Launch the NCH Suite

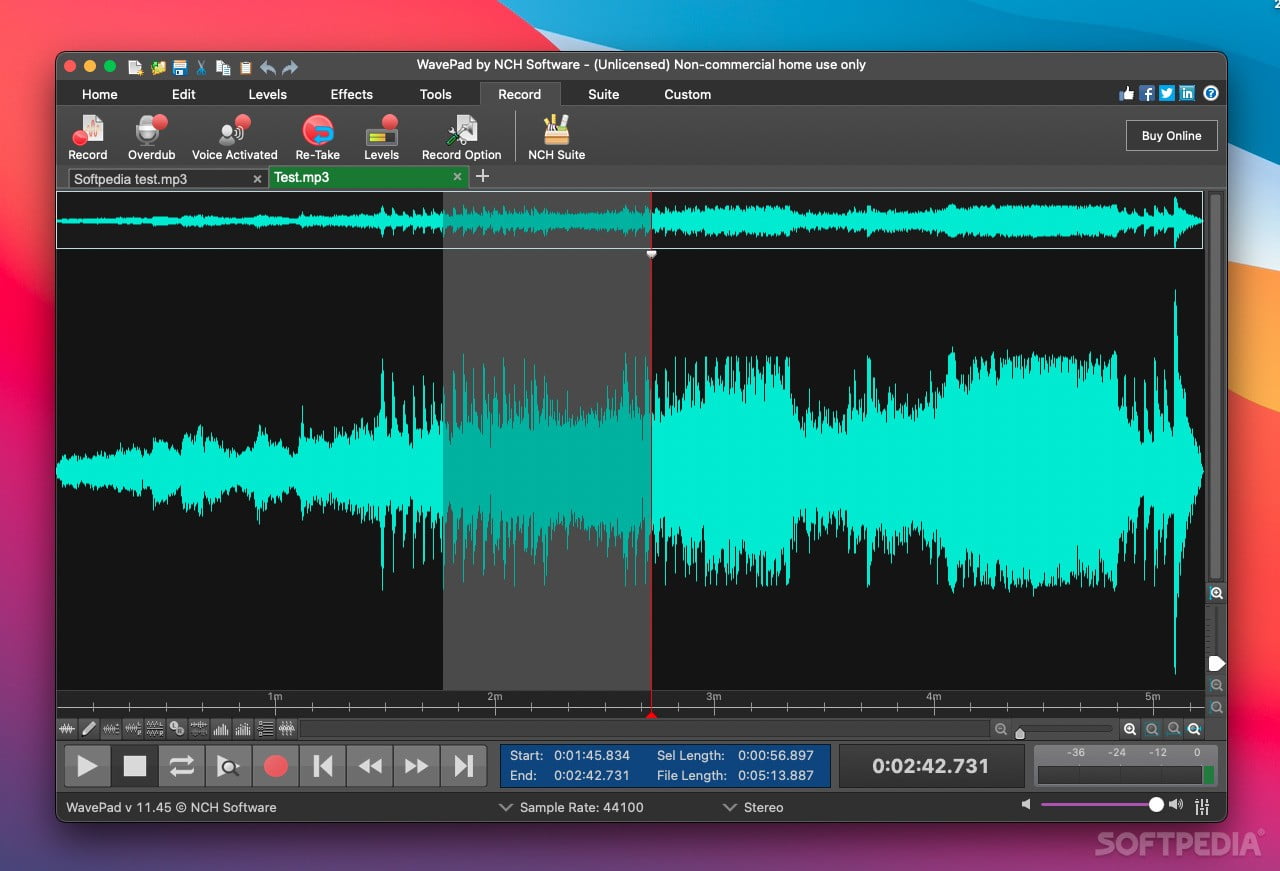[556, 137]
